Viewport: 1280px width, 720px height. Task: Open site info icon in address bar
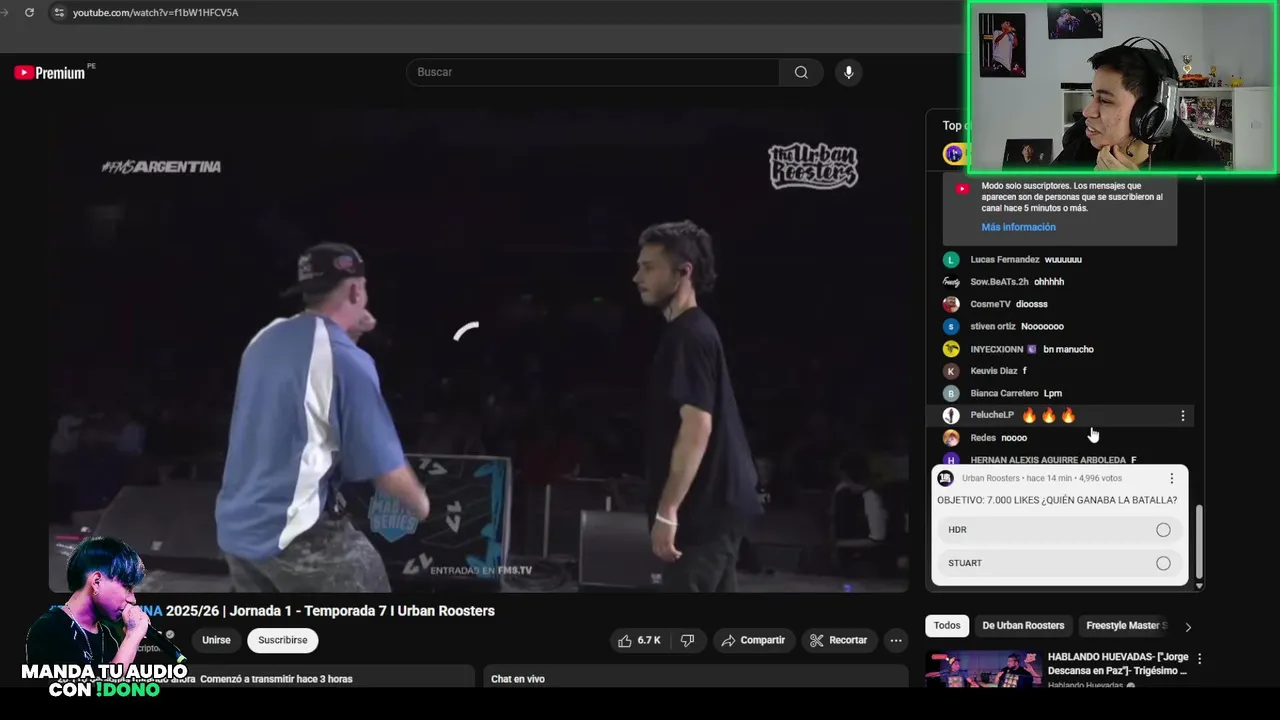tap(59, 12)
